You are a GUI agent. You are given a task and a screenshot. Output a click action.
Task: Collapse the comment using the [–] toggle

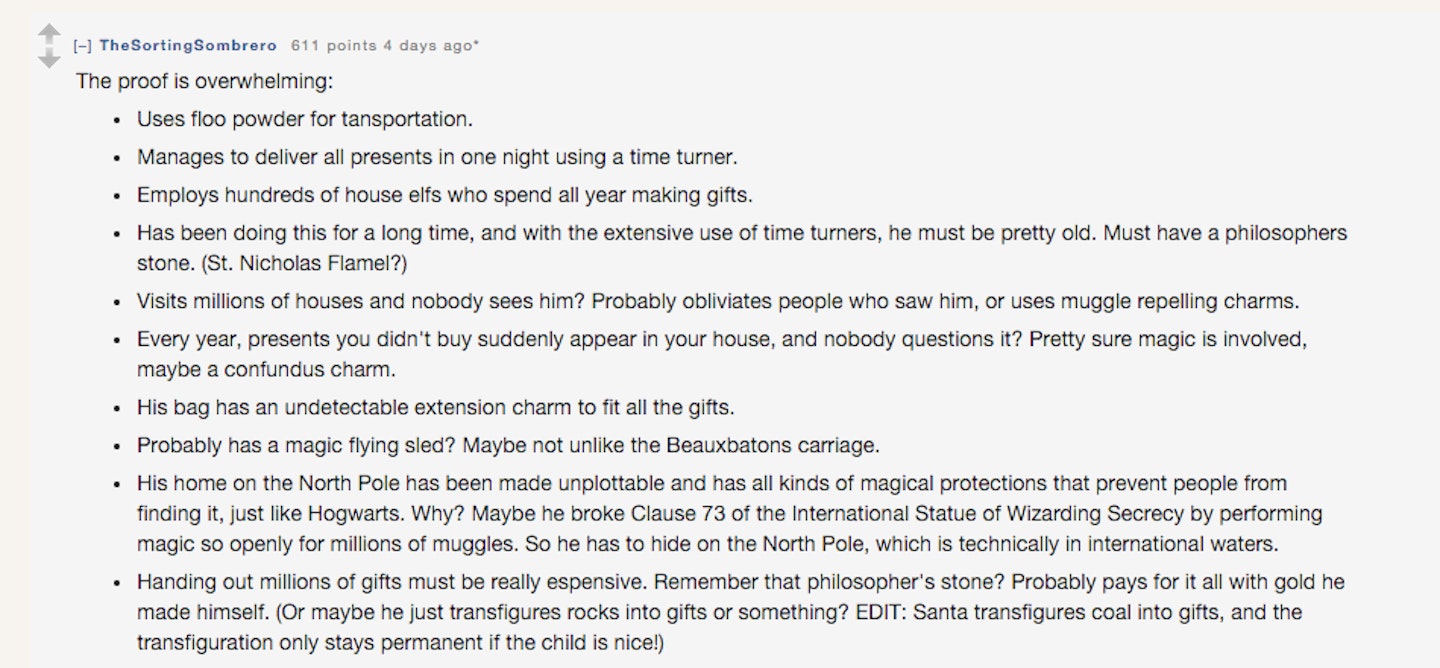(x=81, y=46)
